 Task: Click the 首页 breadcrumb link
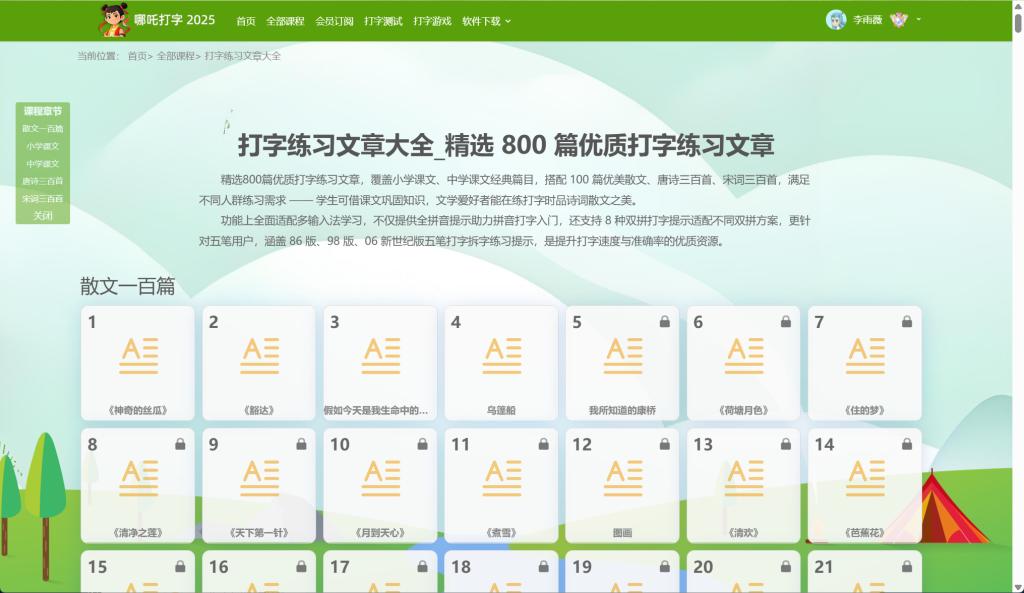click(137, 56)
